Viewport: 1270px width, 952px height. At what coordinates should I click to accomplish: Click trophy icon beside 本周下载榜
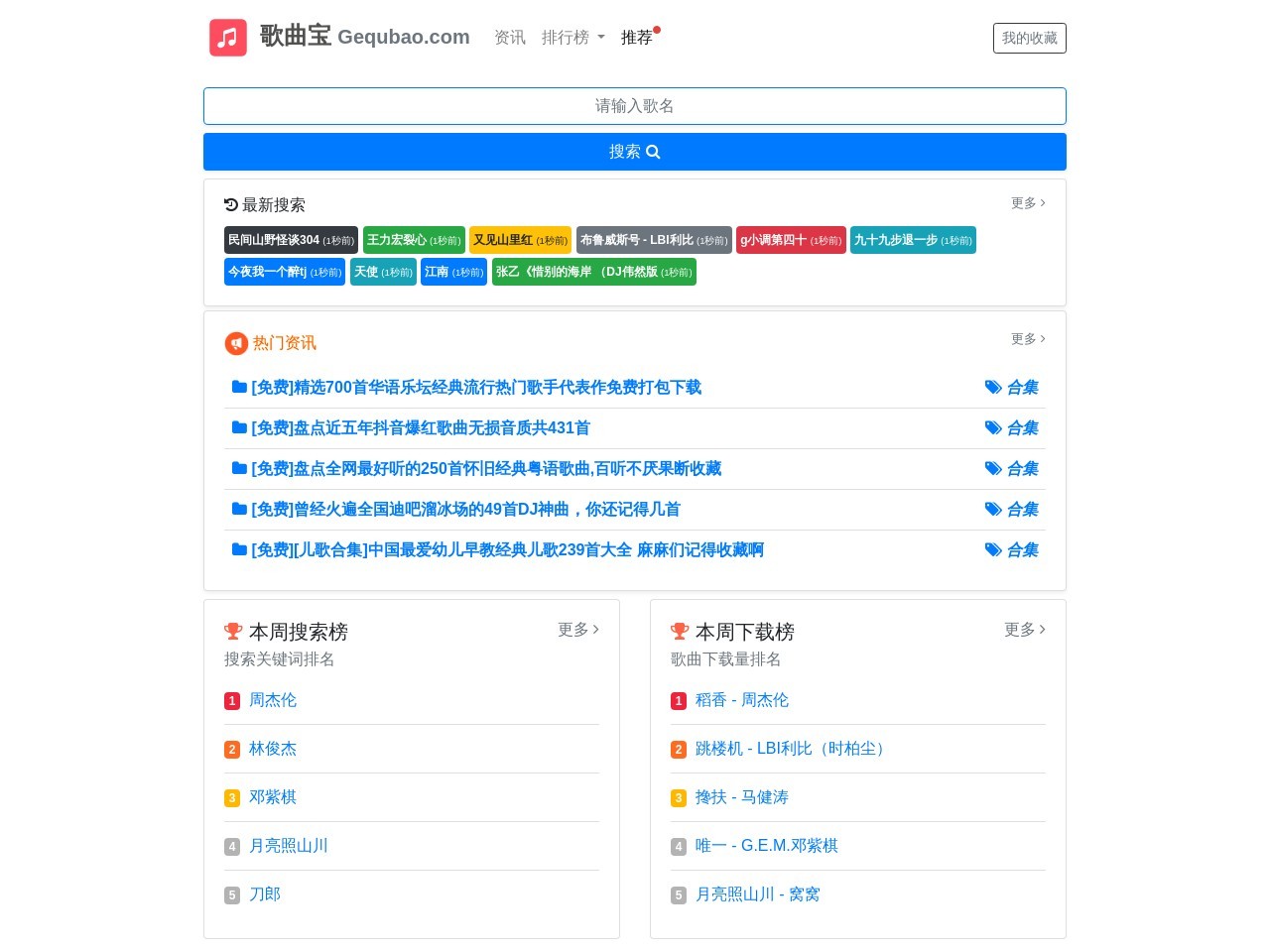(x=679, y=631)
